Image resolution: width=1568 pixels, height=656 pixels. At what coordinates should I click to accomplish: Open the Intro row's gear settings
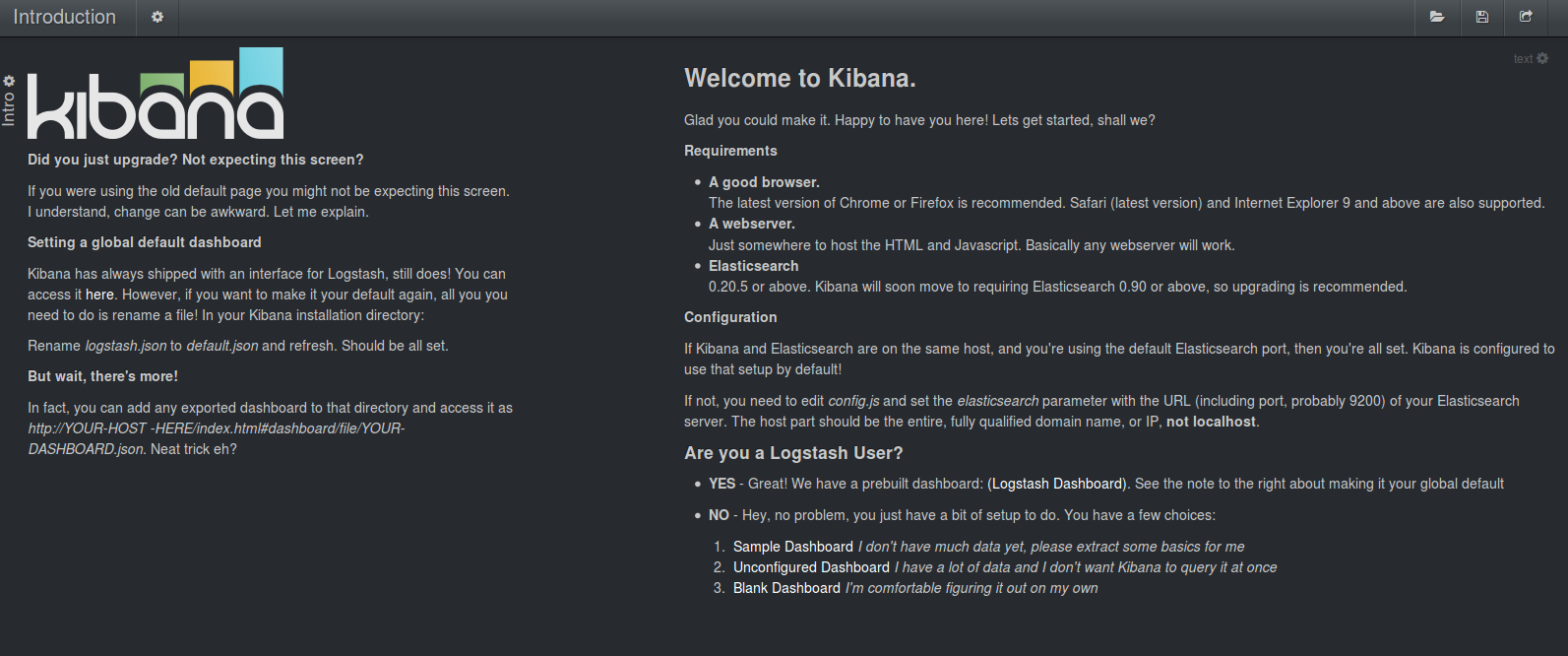[9, 81]
